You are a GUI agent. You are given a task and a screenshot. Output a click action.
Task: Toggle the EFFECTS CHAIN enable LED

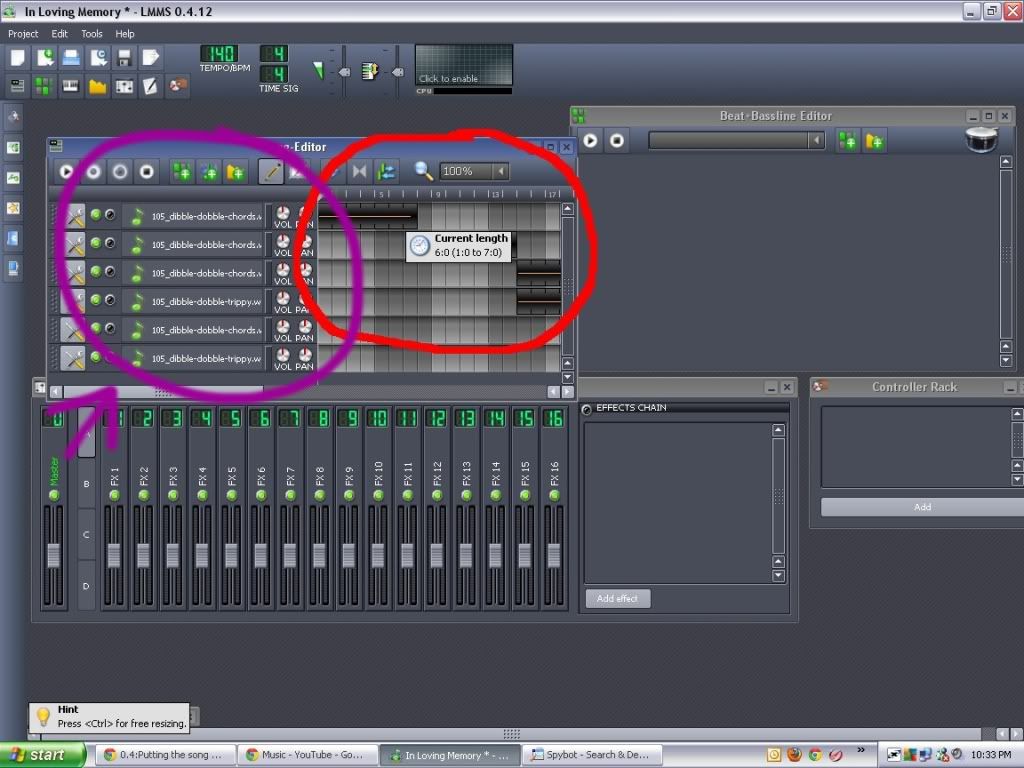coord(587,408)
